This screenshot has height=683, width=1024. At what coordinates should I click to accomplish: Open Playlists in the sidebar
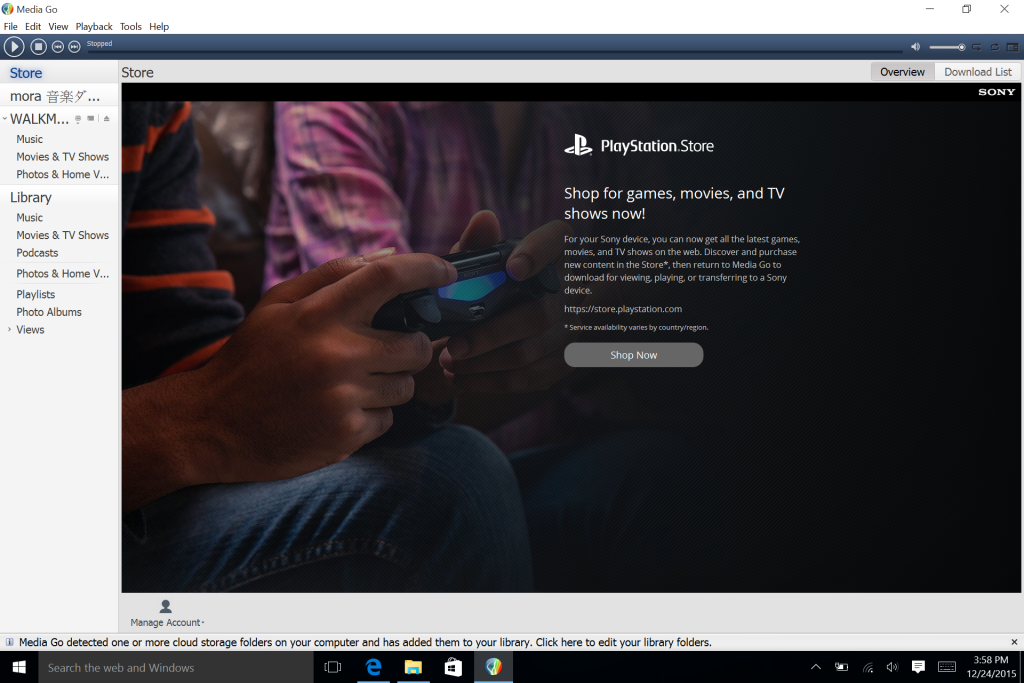tap(36, 294)
